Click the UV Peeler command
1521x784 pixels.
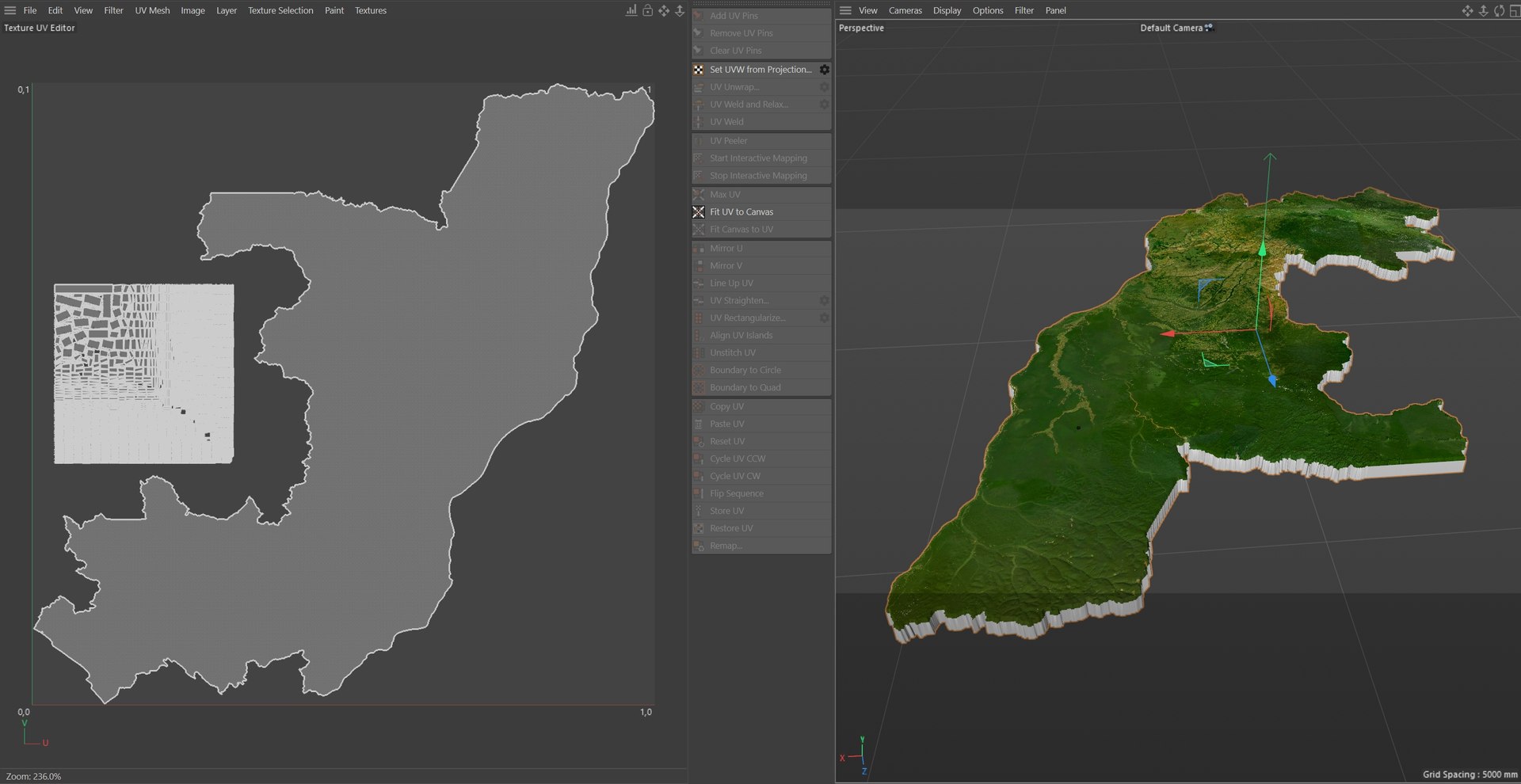(761, 141)
